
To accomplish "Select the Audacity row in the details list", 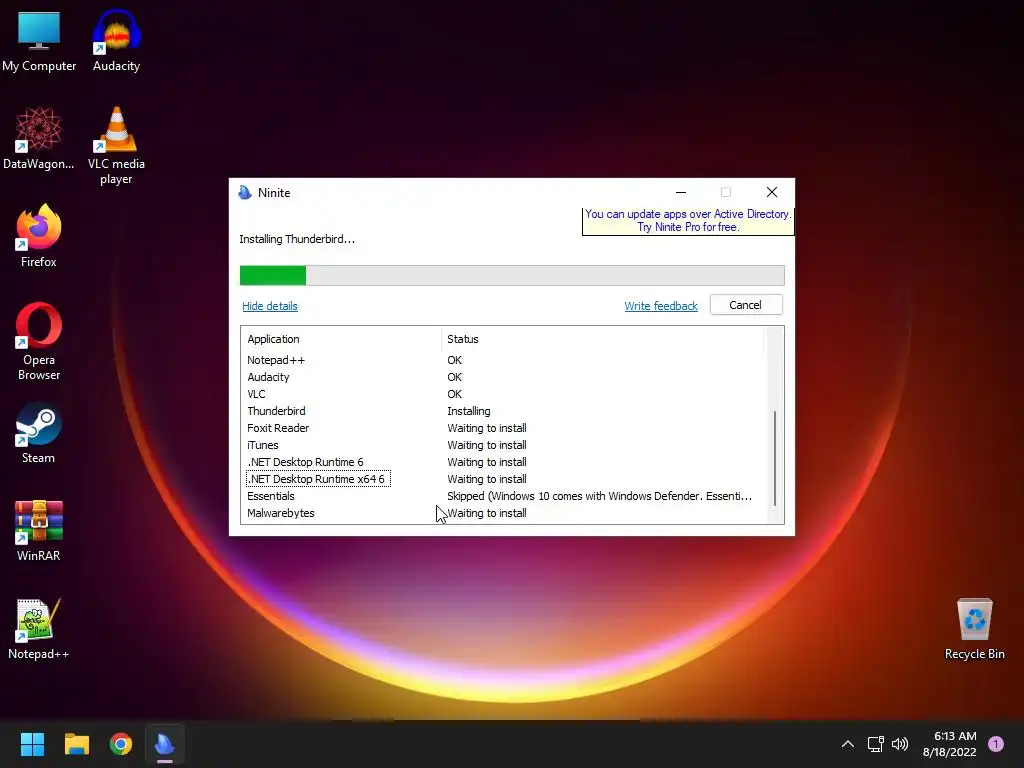I will pyautogui.click(x=503, y=377).
